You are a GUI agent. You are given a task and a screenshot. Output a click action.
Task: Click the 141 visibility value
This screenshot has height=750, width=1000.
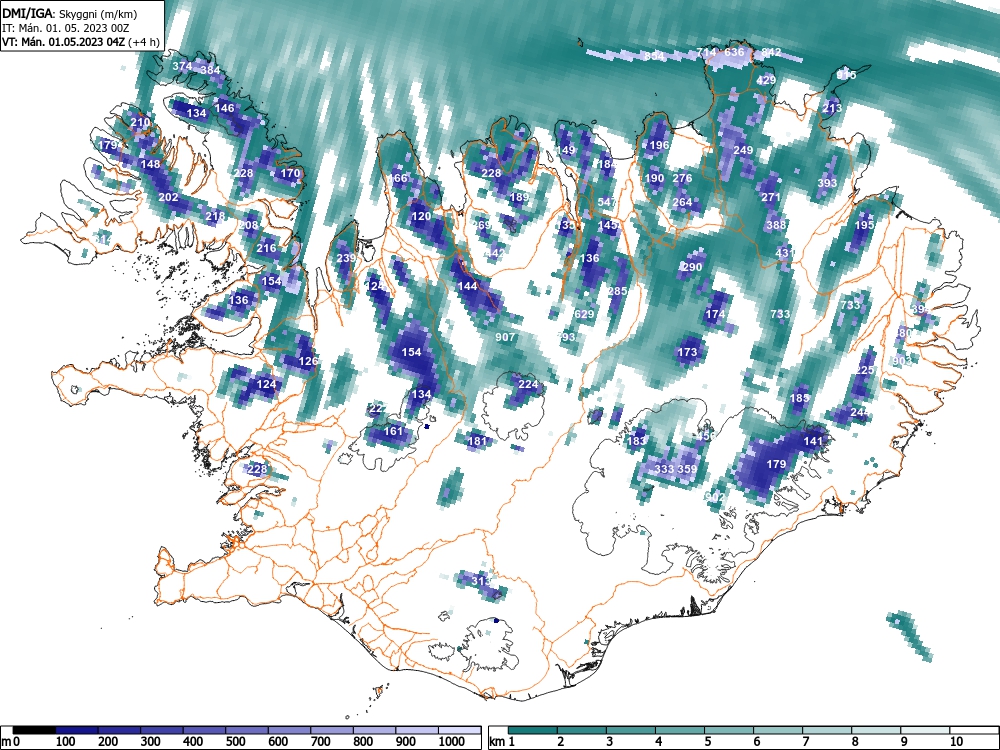click(x=813, y=441)
